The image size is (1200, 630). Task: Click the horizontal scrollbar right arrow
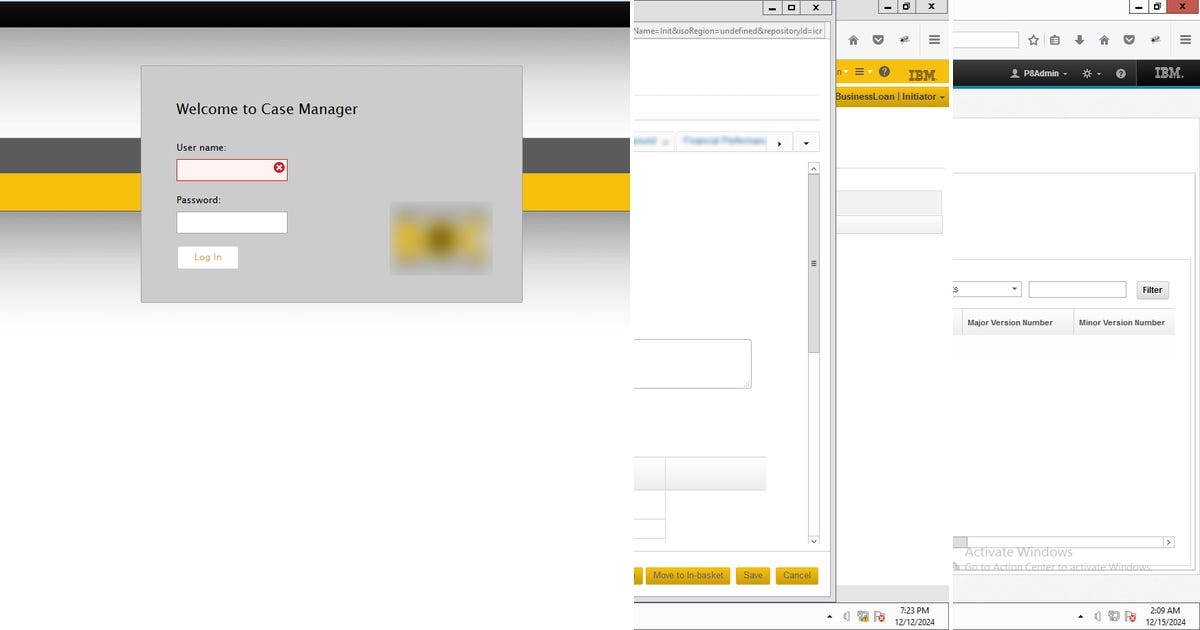(1168, 542)
